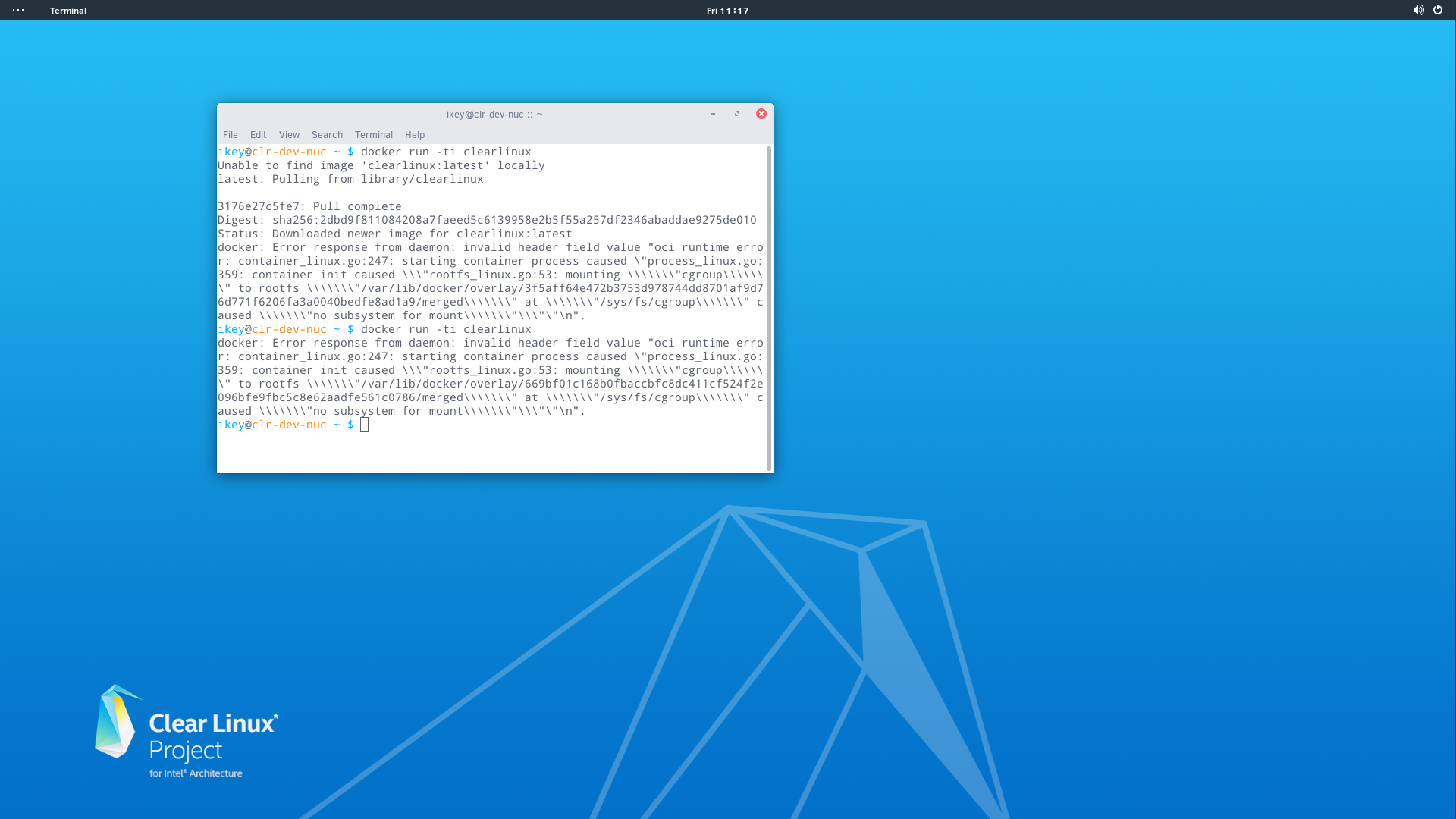This screenshot has width=1456, height=819.
Task: Maximize the terminal window
Action: [x=737, y=114]
